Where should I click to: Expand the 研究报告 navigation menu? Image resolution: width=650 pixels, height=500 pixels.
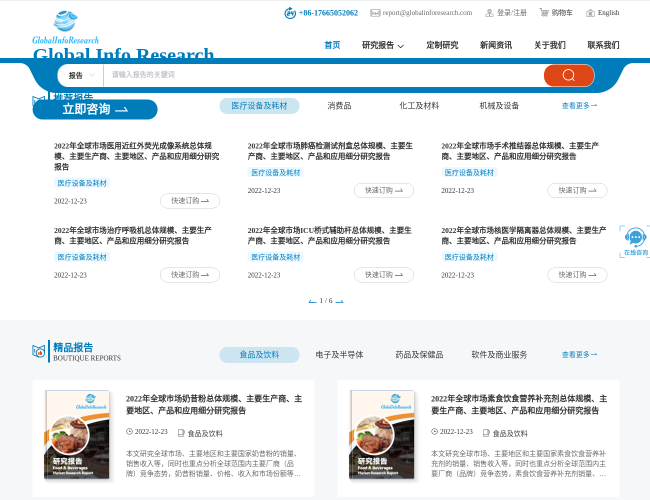click(x=383, y=45)
